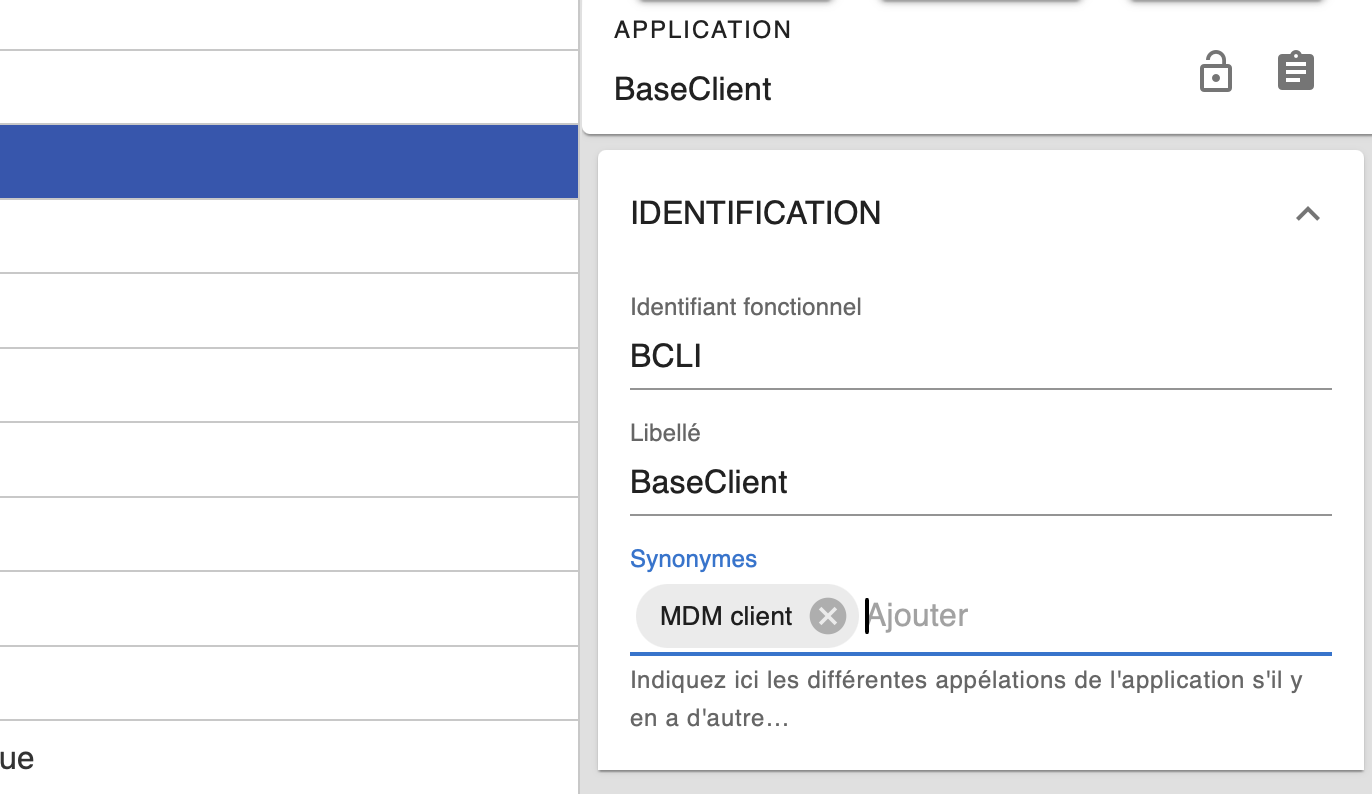
Task: Click the Identifiant fonctionnel field containing BCLI
Action: (980, 356)
